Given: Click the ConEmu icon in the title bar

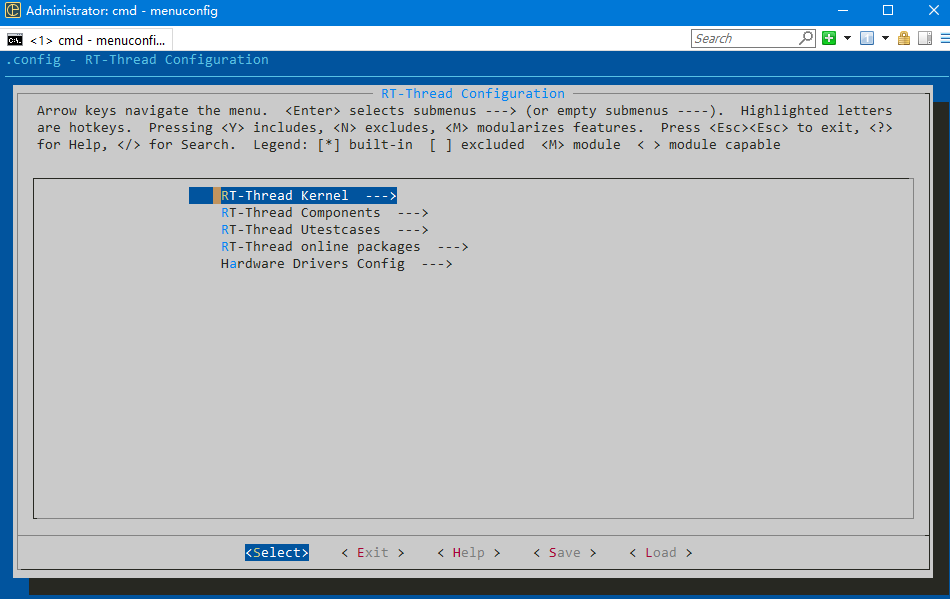Looking at the screenshot, I should [x=13, y=10].
